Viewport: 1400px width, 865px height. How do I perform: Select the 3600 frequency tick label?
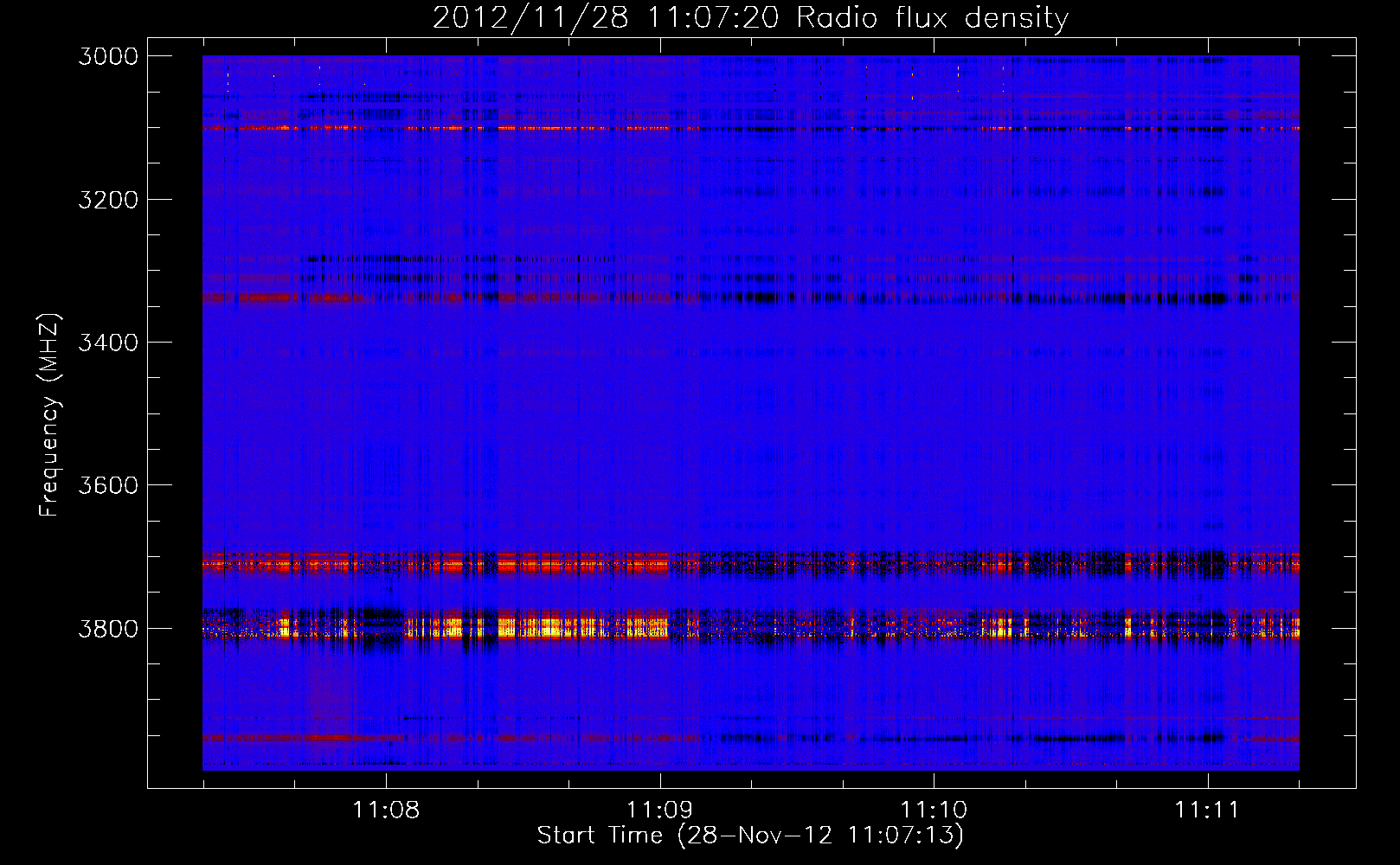108,485
